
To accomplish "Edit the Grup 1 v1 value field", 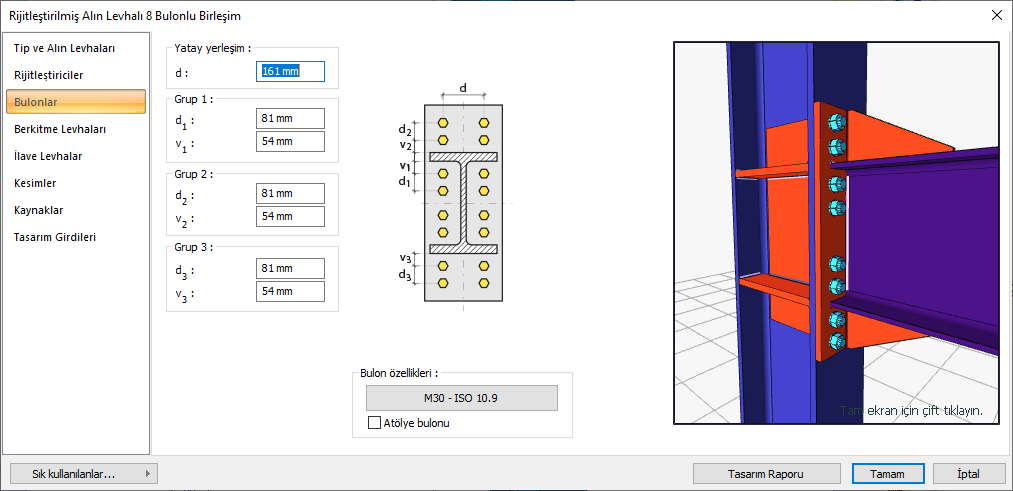I will [x=290, y=141].
